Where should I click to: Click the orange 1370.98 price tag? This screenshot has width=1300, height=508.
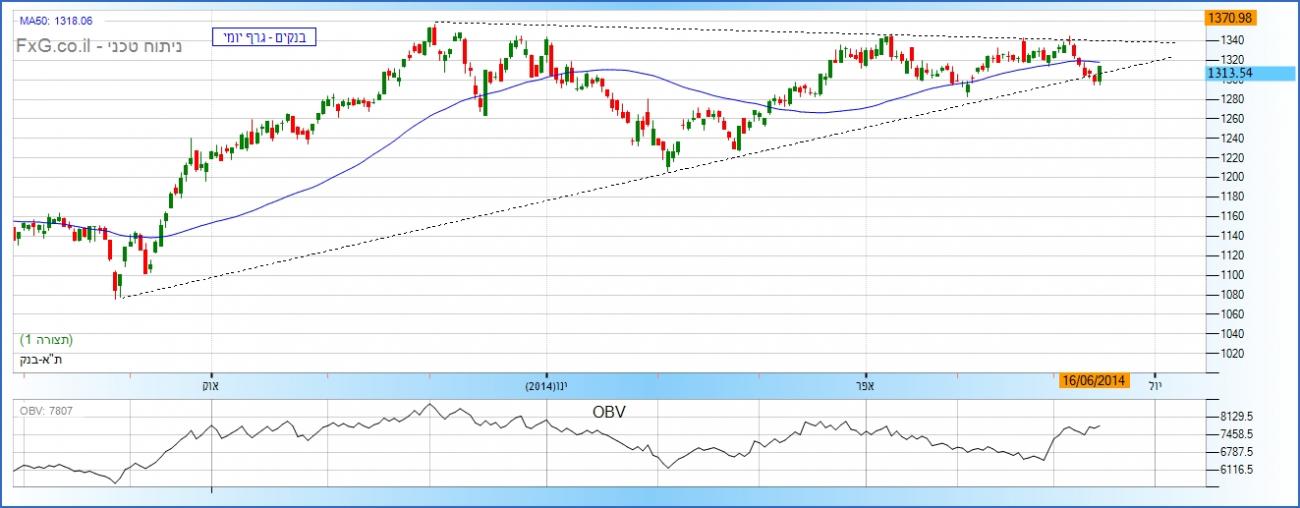(1231, 18)
